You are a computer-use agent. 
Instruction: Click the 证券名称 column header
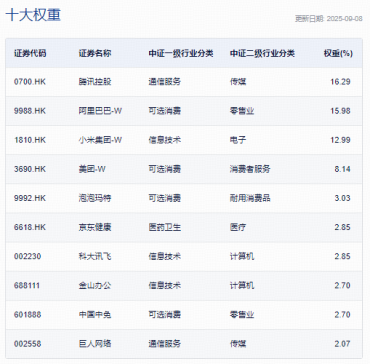click(x=95, y=53)
